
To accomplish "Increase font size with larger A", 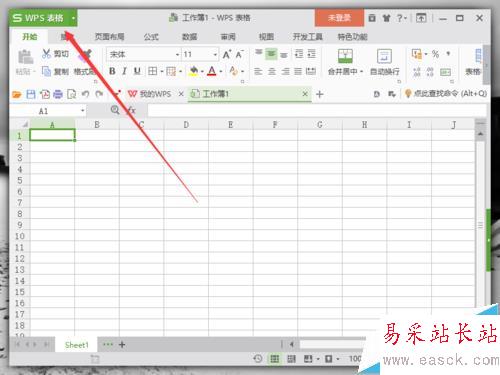I will [x=227, y=54].
